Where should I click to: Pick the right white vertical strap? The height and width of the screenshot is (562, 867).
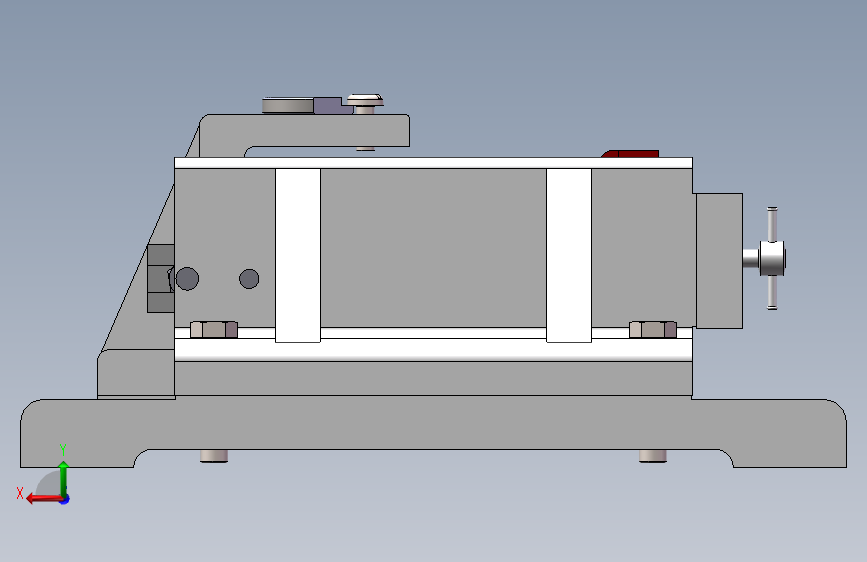(x=569, y=256)
